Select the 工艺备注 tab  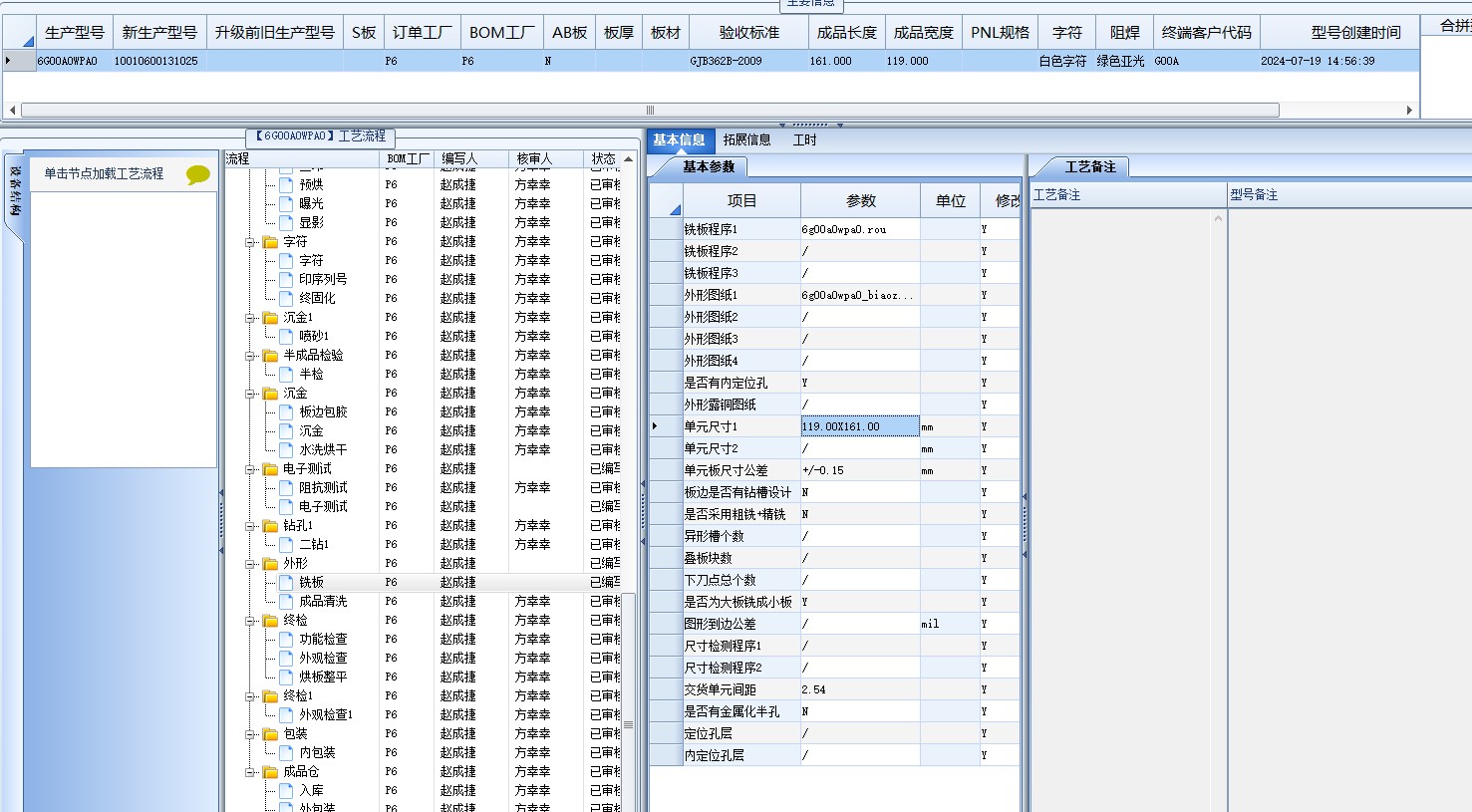point(1090,167)
